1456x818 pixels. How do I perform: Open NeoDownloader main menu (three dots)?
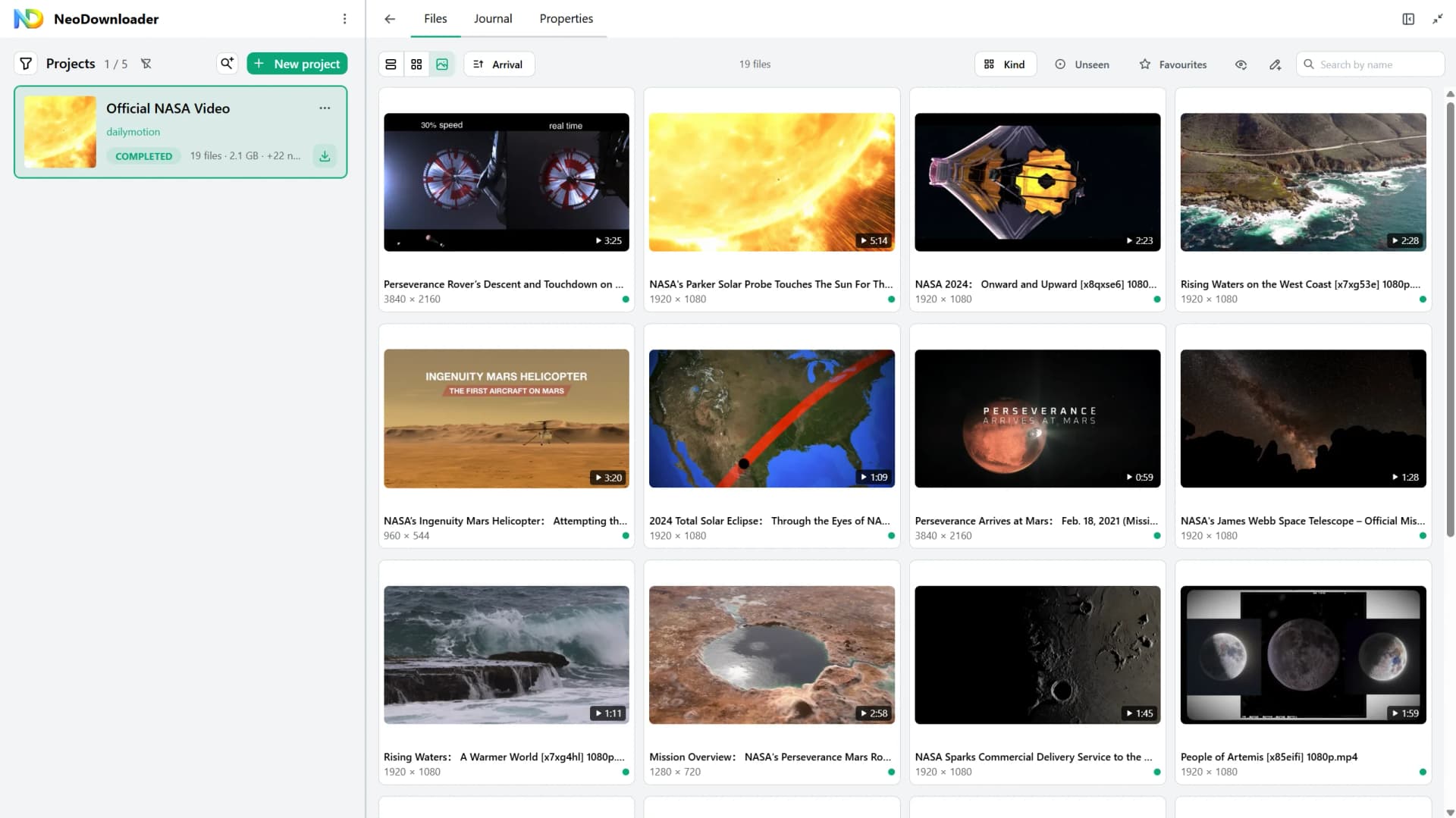344,19
